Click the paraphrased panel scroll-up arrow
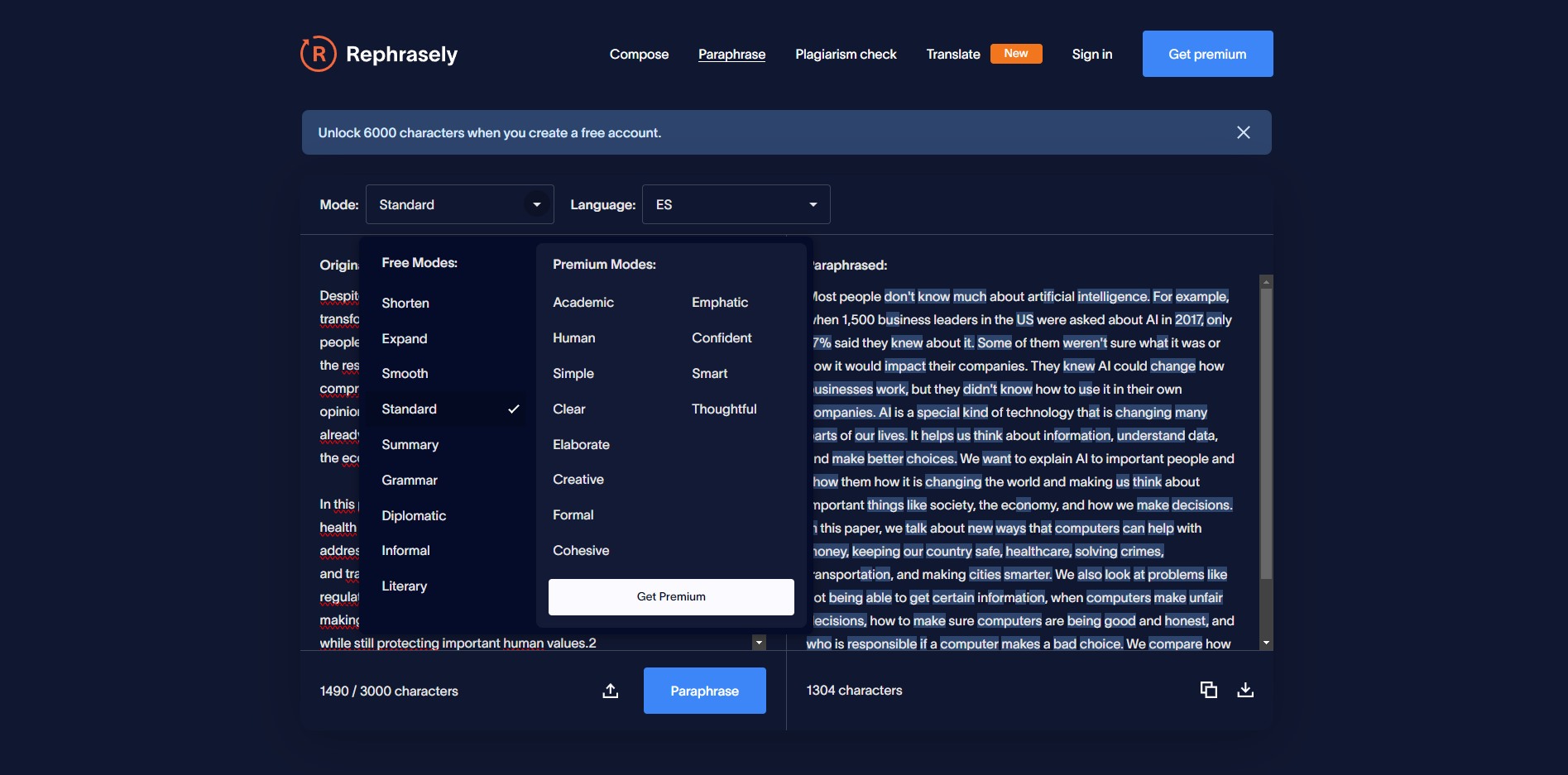Screen dimensions: 1568x775 point(1266,282)
